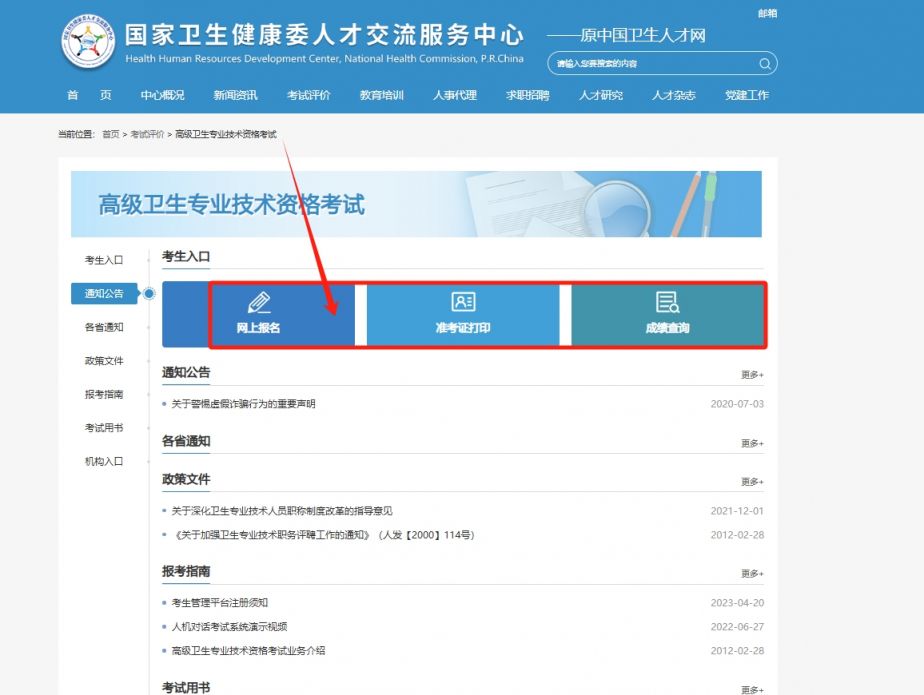Click 更多+ beside the 政策文件 heading

pyautogui.click(x=753, y=482)
